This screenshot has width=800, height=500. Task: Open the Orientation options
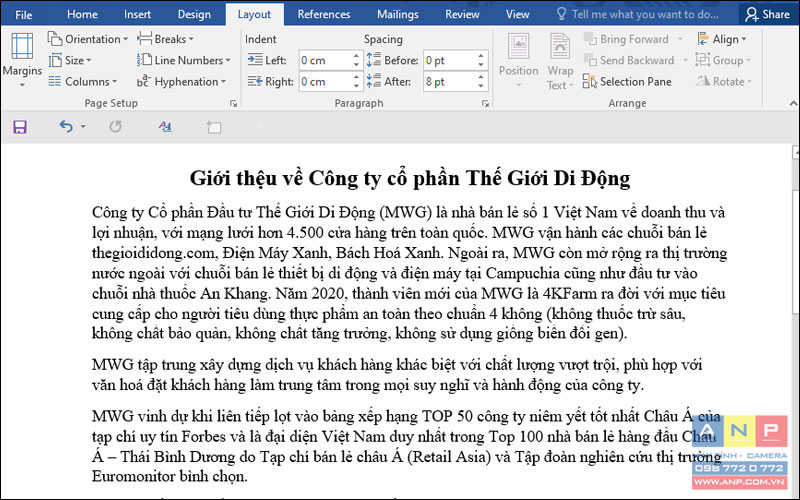[87, 39]
